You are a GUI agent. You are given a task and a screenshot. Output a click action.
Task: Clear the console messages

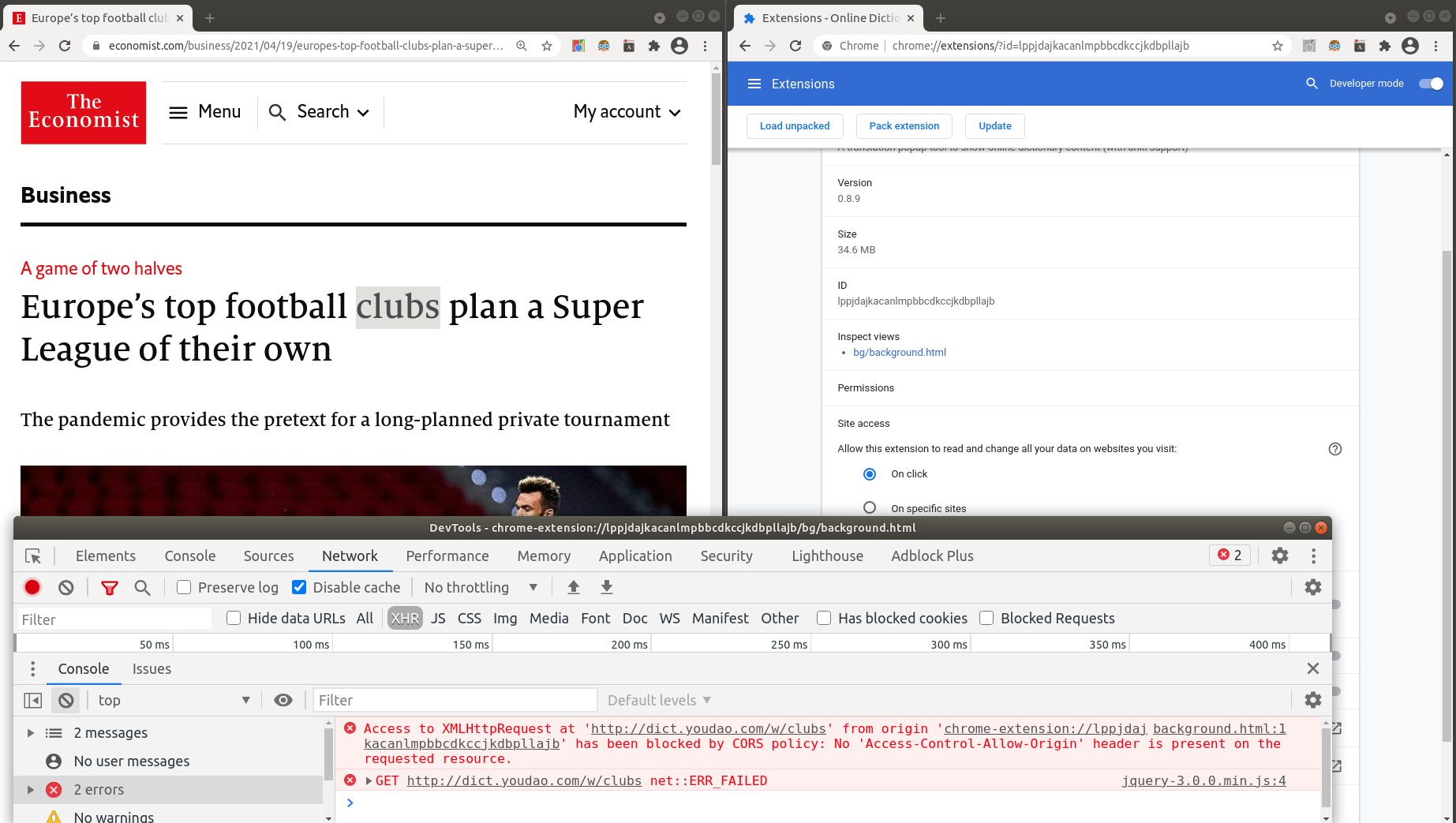tap(66, 700)
